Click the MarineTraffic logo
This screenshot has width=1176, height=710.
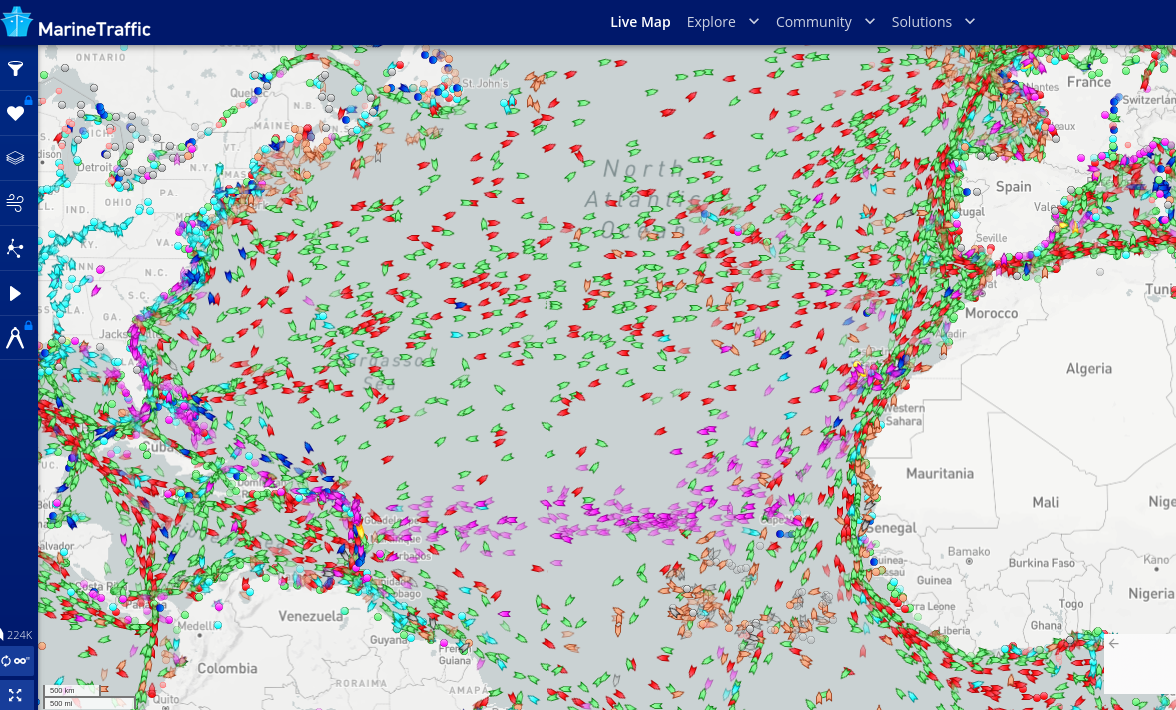76,23
